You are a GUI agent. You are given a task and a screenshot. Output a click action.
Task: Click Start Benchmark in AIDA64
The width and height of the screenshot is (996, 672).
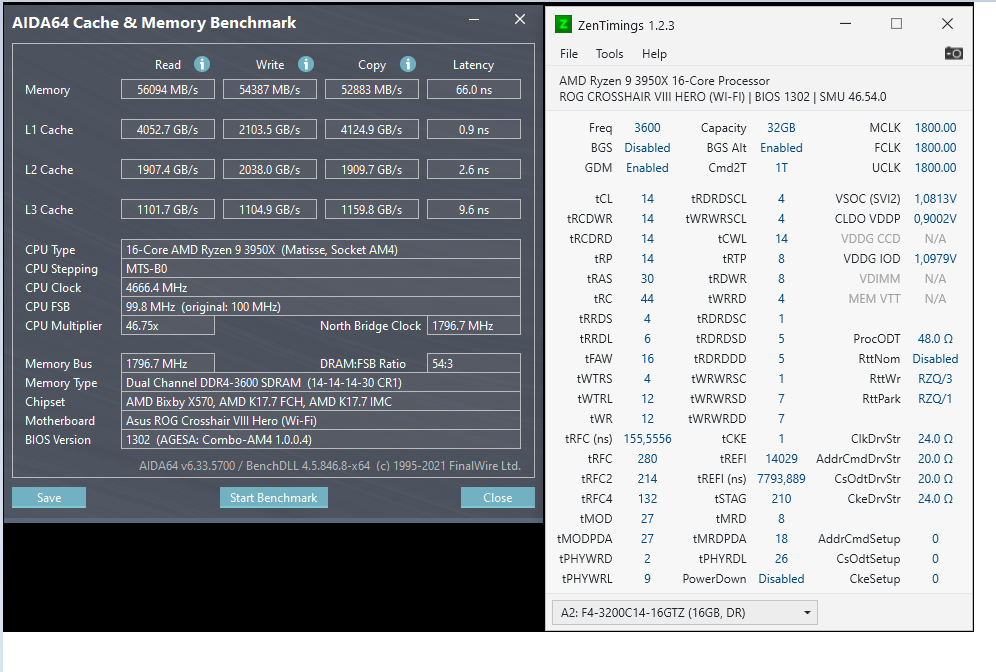coord(274,497)
